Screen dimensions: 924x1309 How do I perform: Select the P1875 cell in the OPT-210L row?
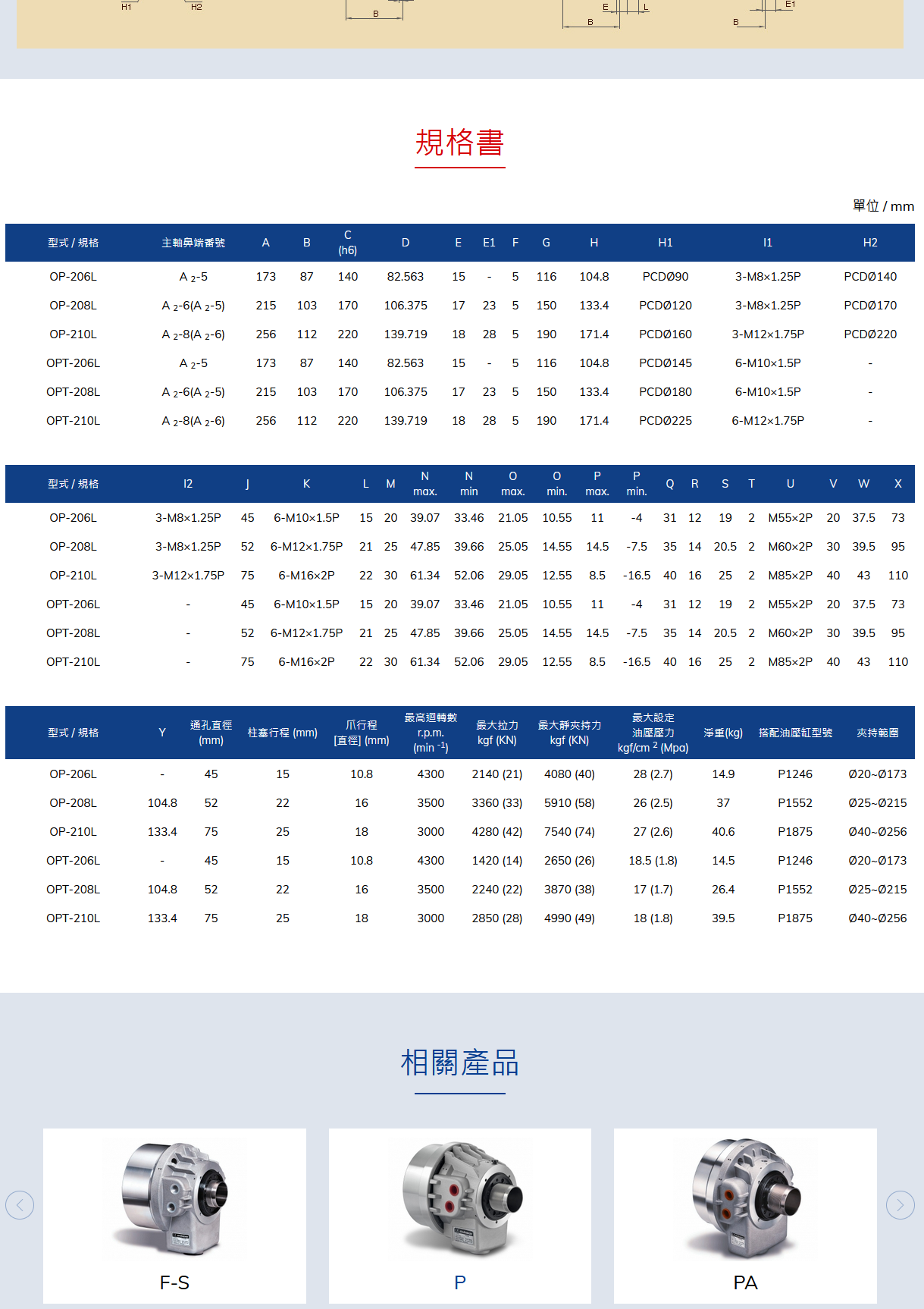794,918
